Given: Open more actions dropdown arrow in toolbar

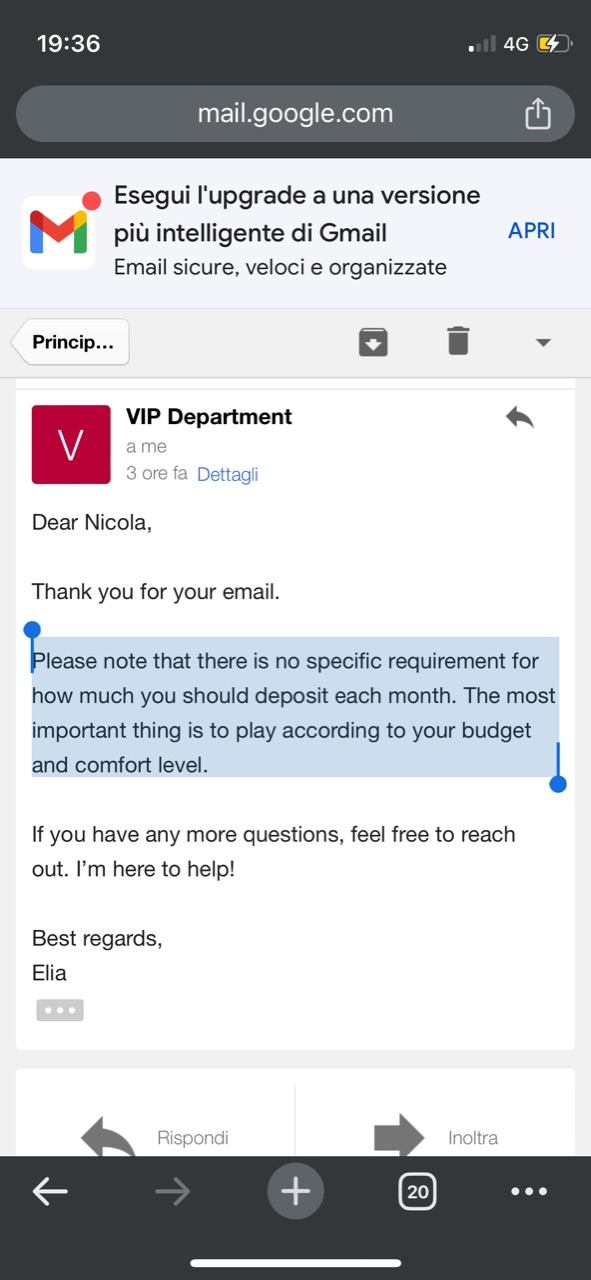Looking at the screenshot, I should click(543, 342).
